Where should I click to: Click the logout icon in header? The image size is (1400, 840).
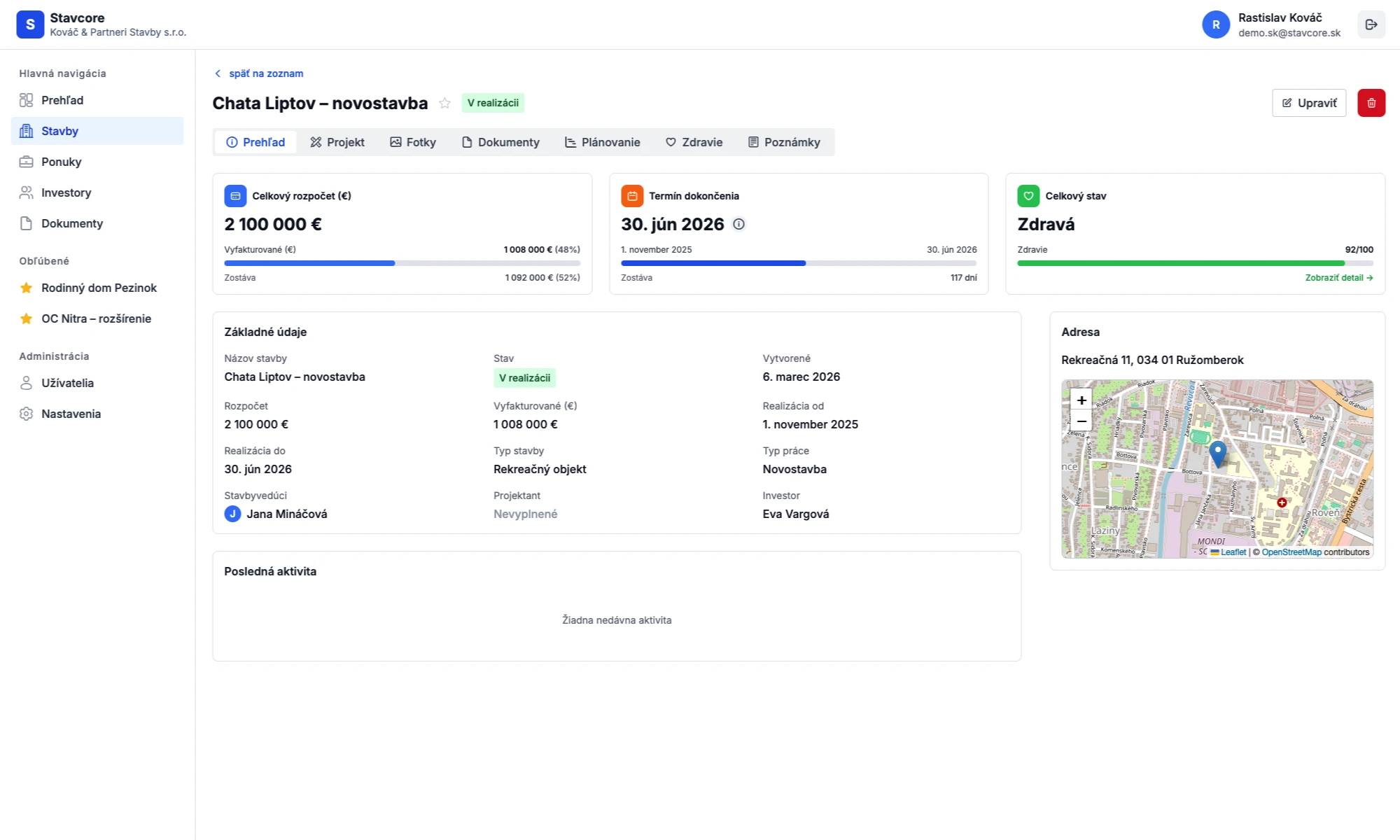[1371, 24]
